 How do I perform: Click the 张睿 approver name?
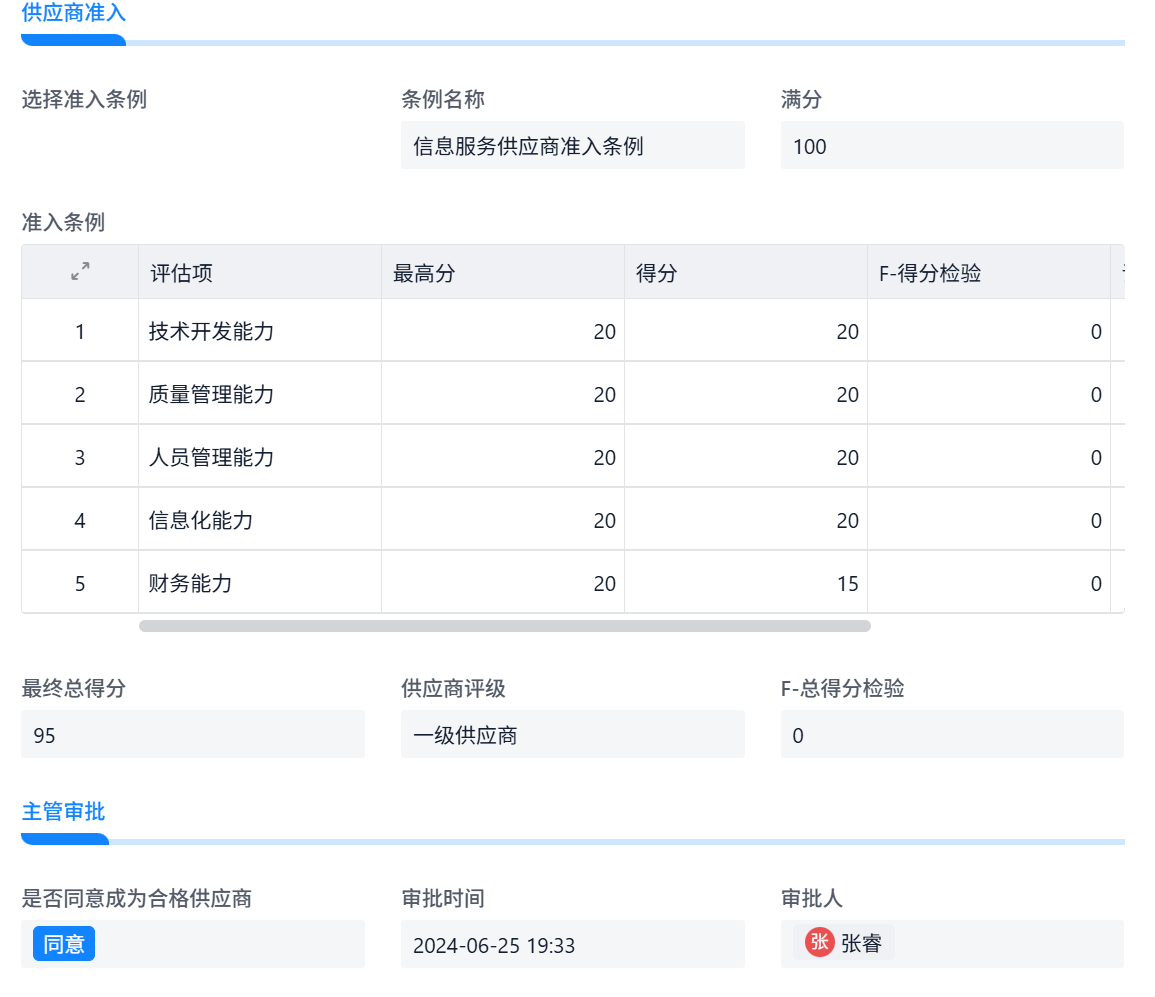[x=861, y=943]
